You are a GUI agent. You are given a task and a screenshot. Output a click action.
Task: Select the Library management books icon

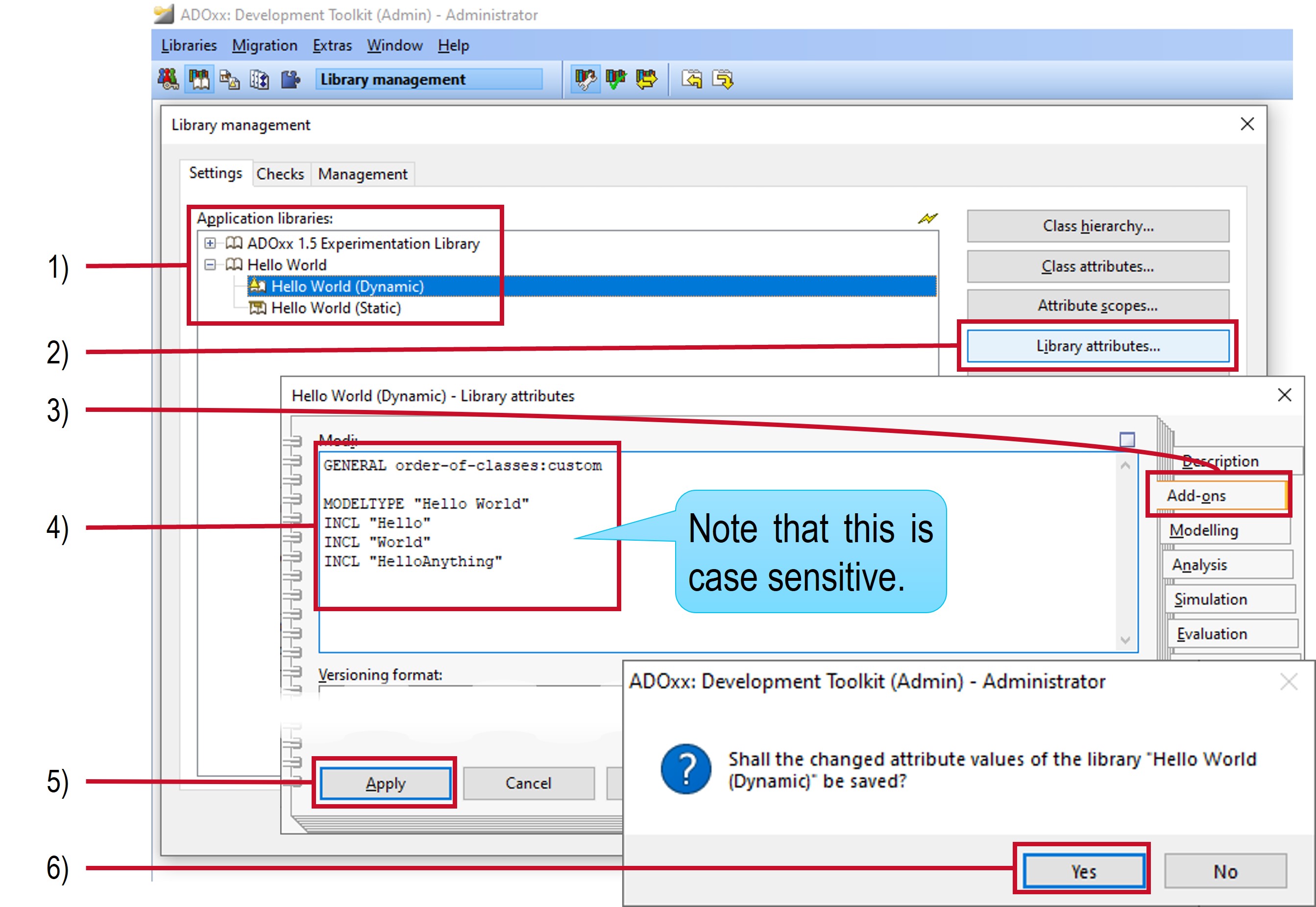pos(199,79)
